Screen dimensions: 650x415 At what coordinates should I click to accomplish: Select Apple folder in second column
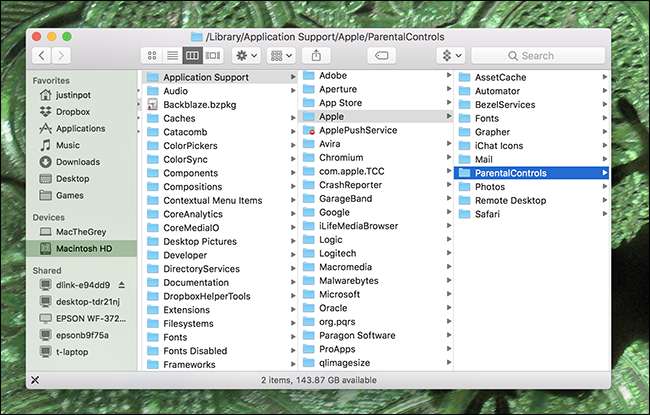click(376, 116)
